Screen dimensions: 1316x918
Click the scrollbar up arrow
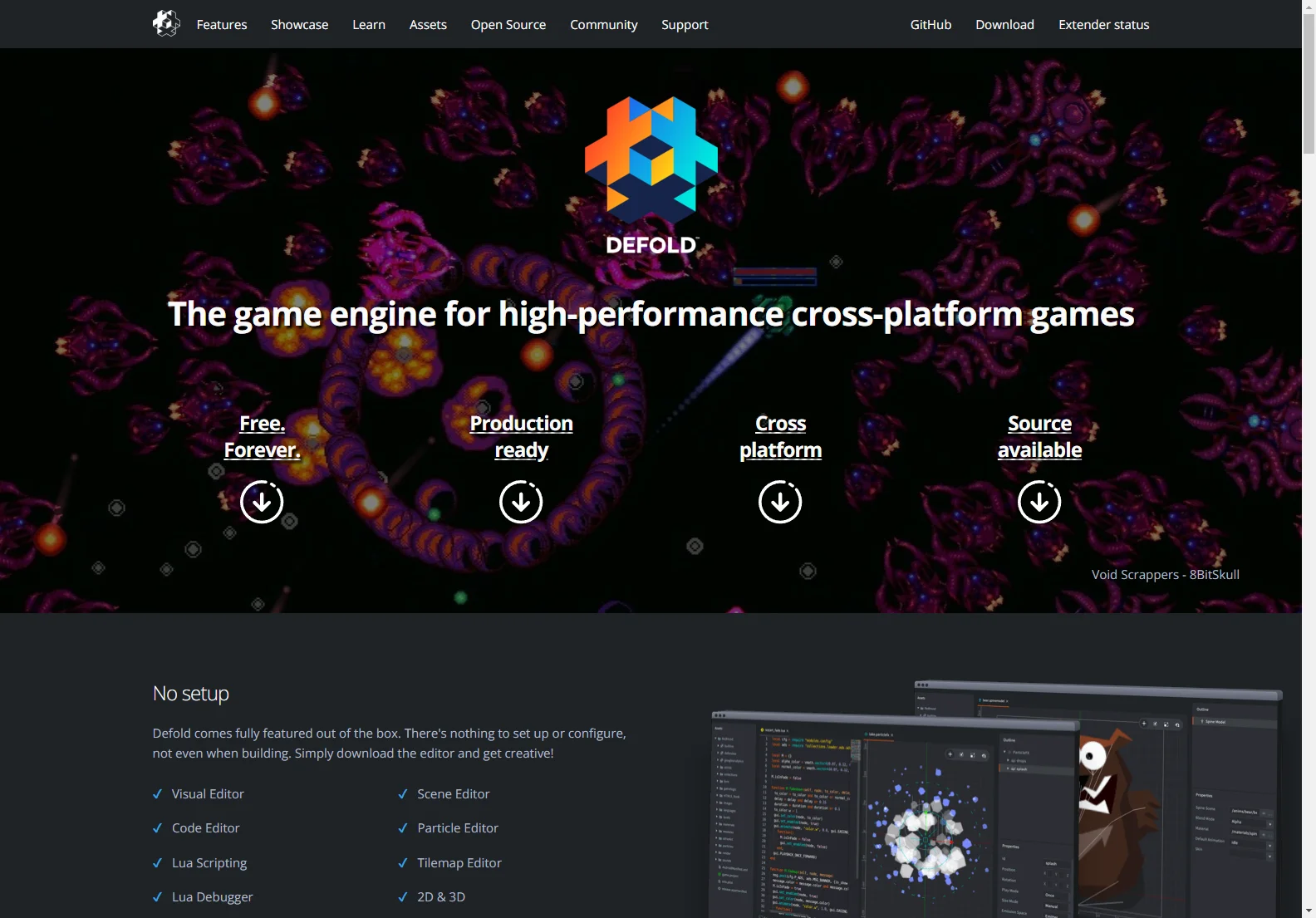[1309, 6]
